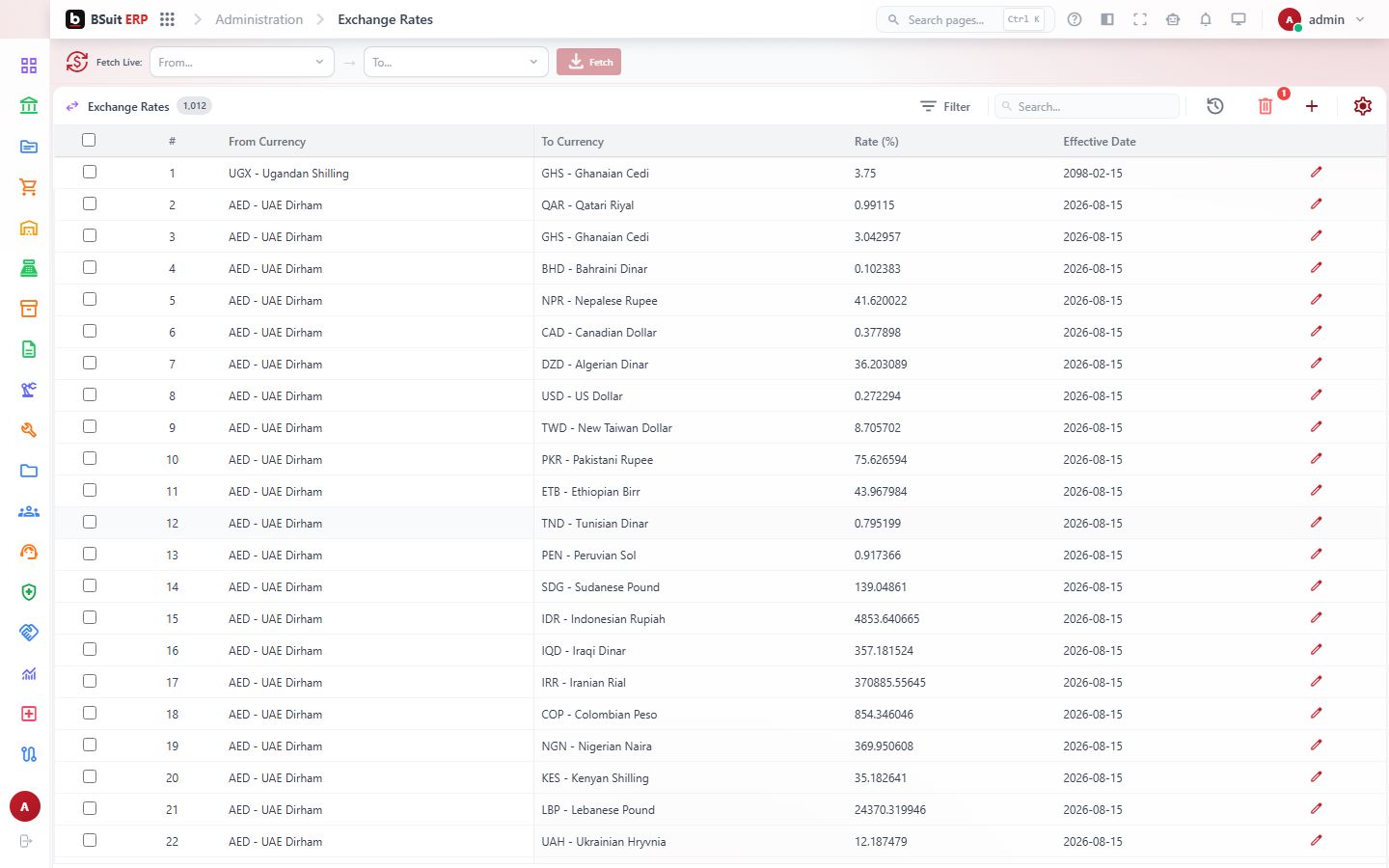Image resolution: width=1389 pixels, height=868 pixels.
Task: Open the Fetch Live 'To...' currency dropdown
Action: coord(456,62)
